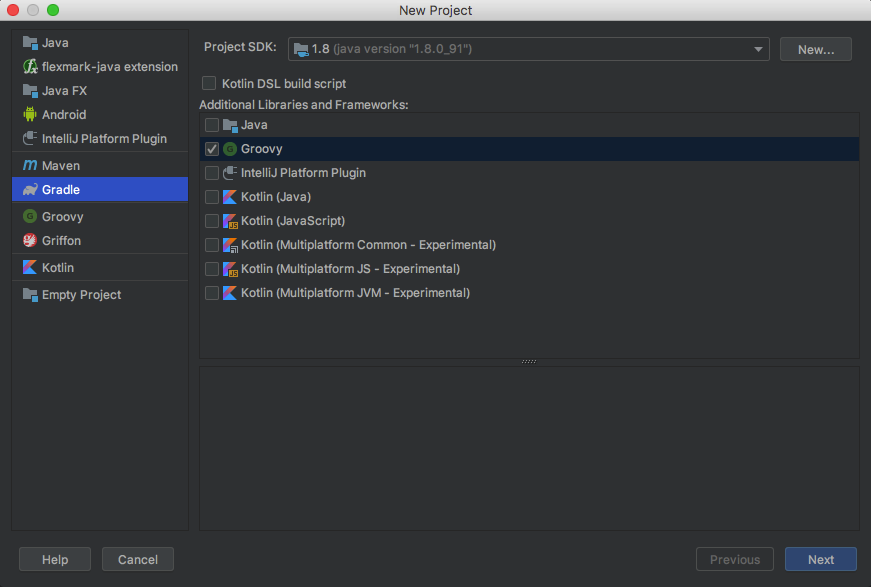Viewport: 871px width, 587px height.
Task: Select Android project type
Action: pyautogui.click(x=100, y=114)
